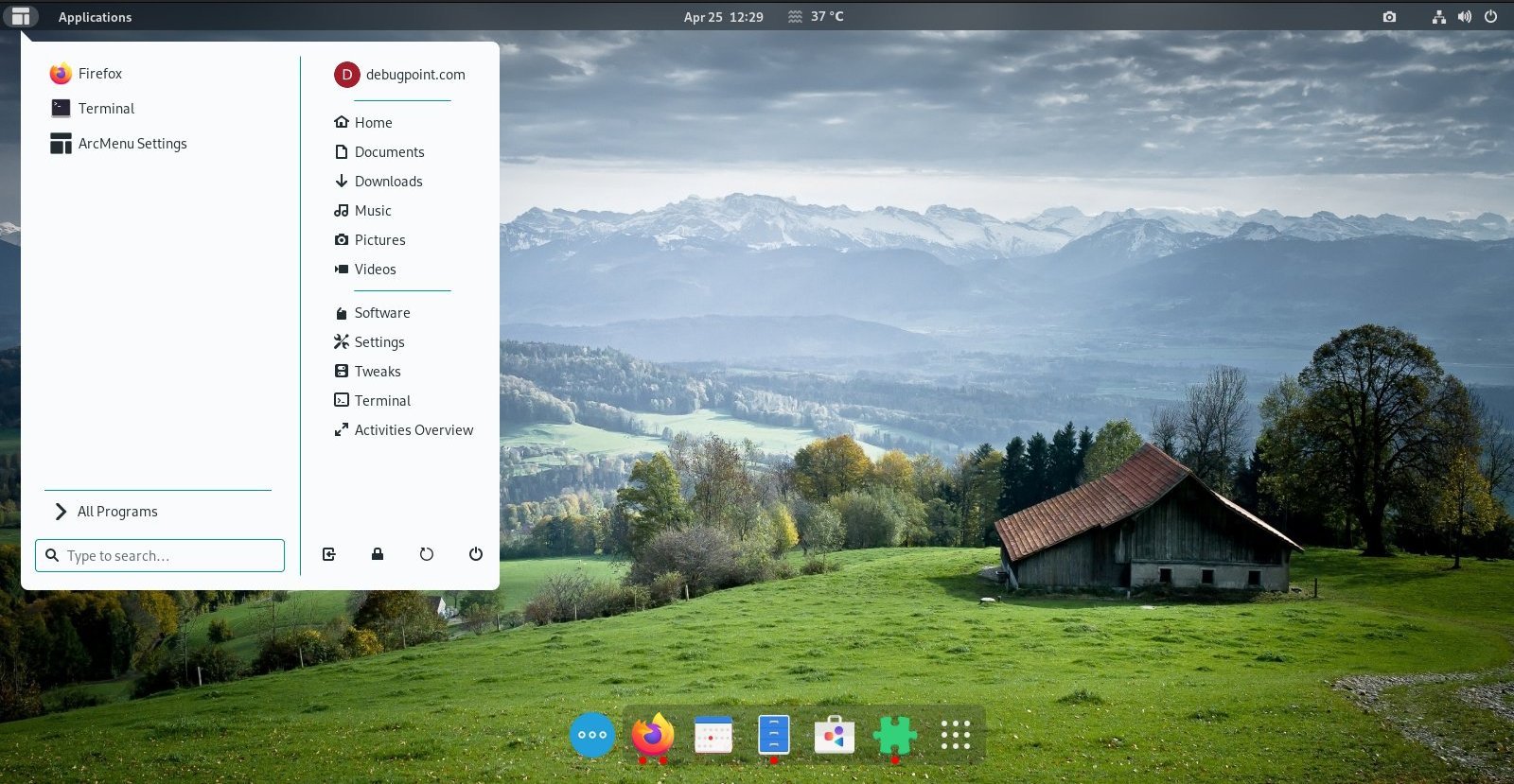Click the power off icon in ArcMenu
The height and width of the screenshot is (784, 1514).
click(476, 554)
